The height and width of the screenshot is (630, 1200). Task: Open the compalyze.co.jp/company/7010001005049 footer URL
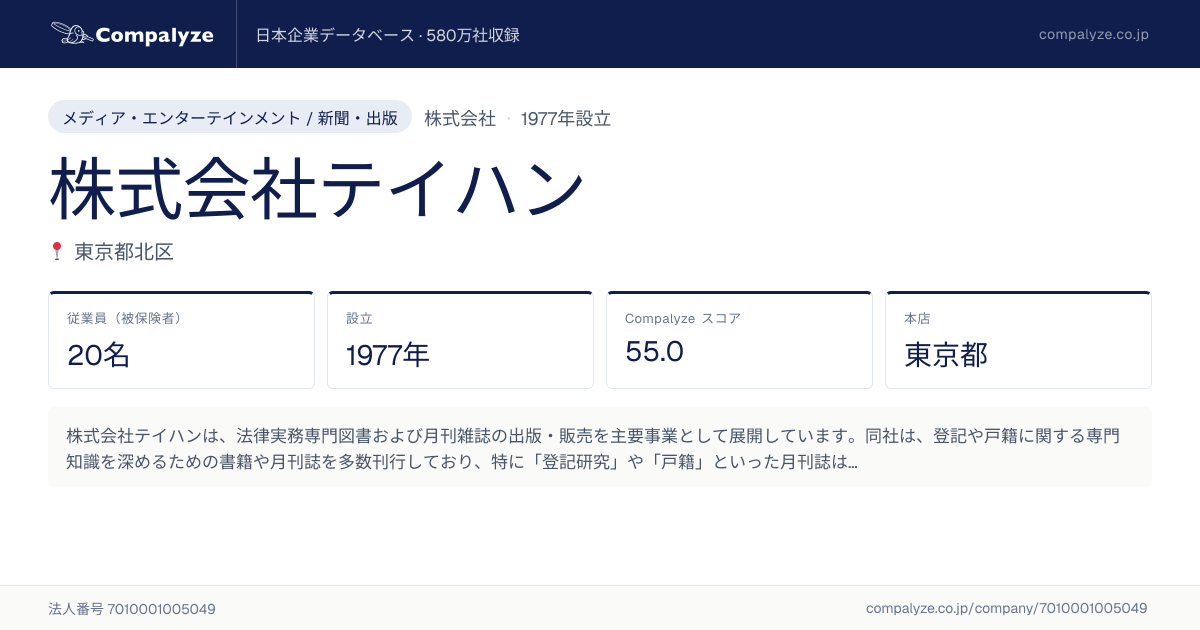click(1006, 608)
